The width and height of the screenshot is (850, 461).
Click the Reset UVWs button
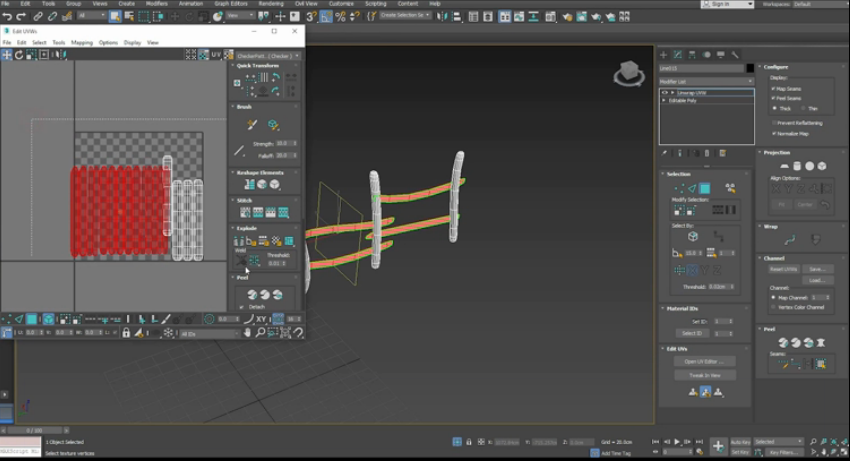tap(783, 270)
